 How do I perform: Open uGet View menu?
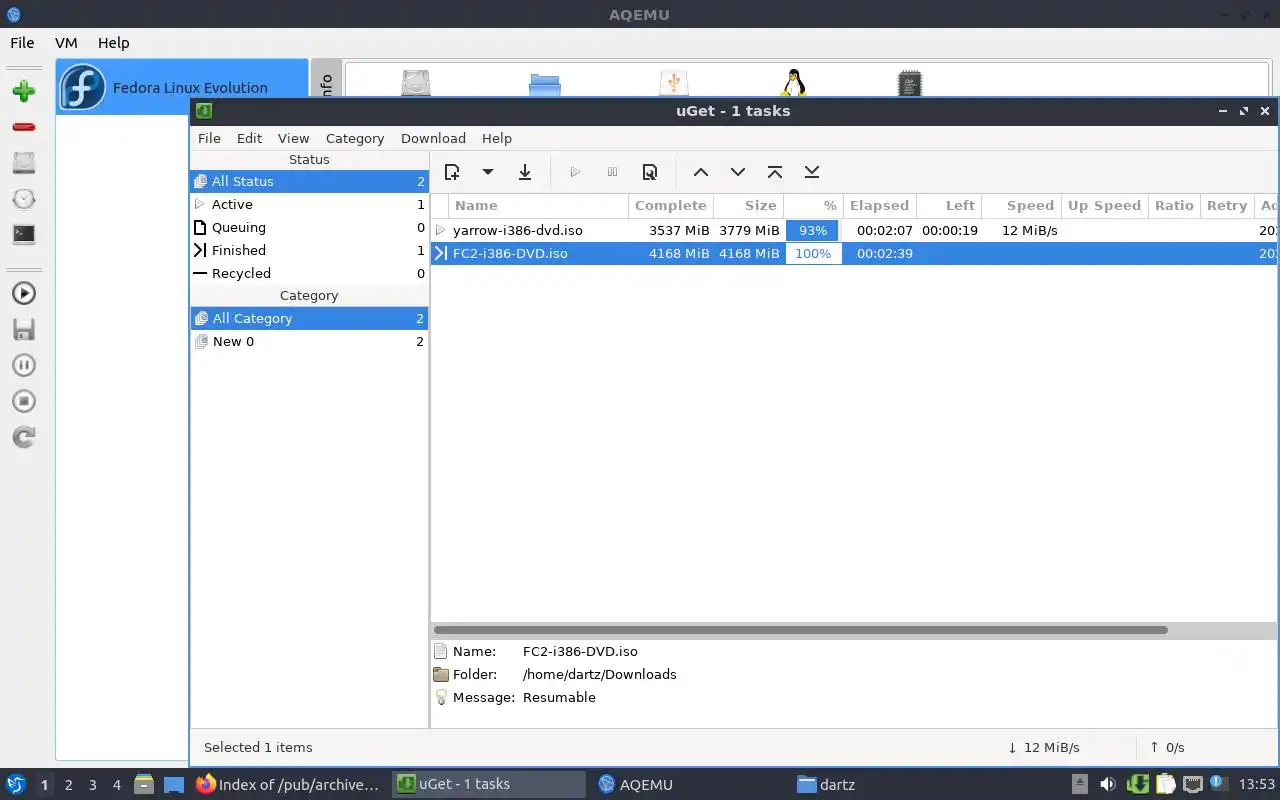pyautogui.click(x=293, y=138)
